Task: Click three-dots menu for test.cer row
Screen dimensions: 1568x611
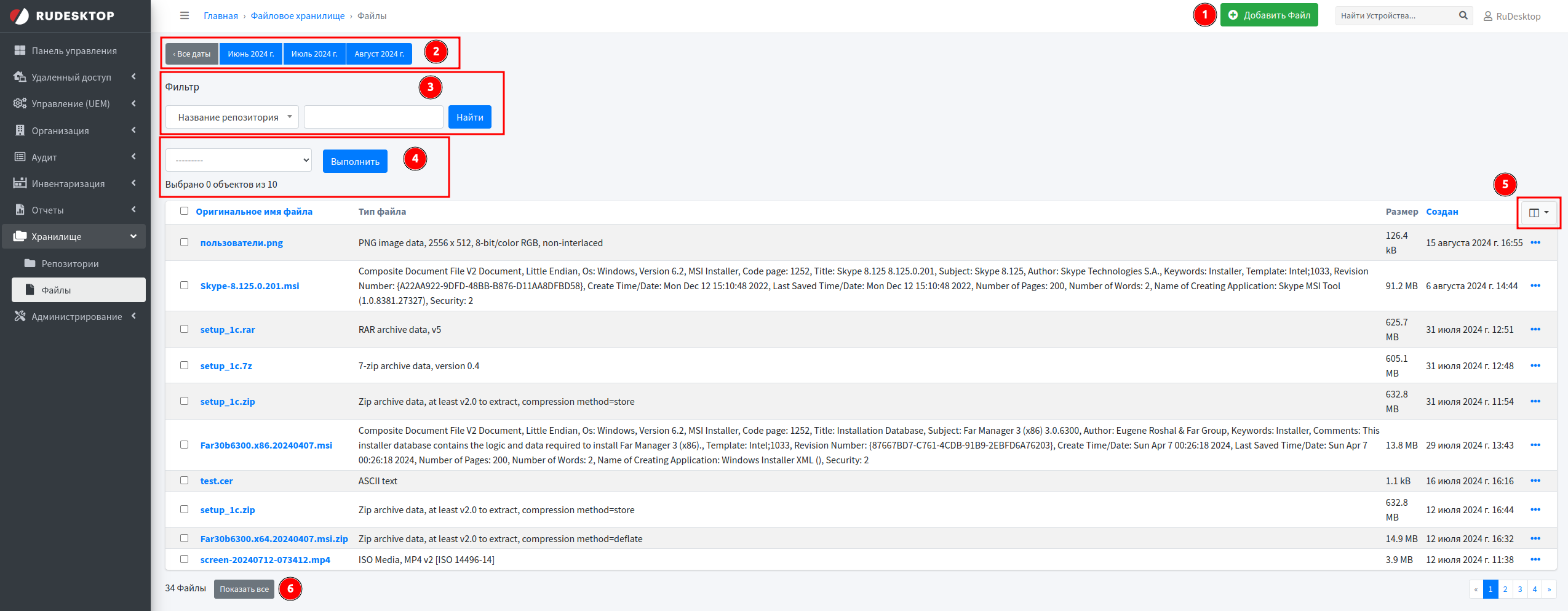Action: pos(1535,481)
